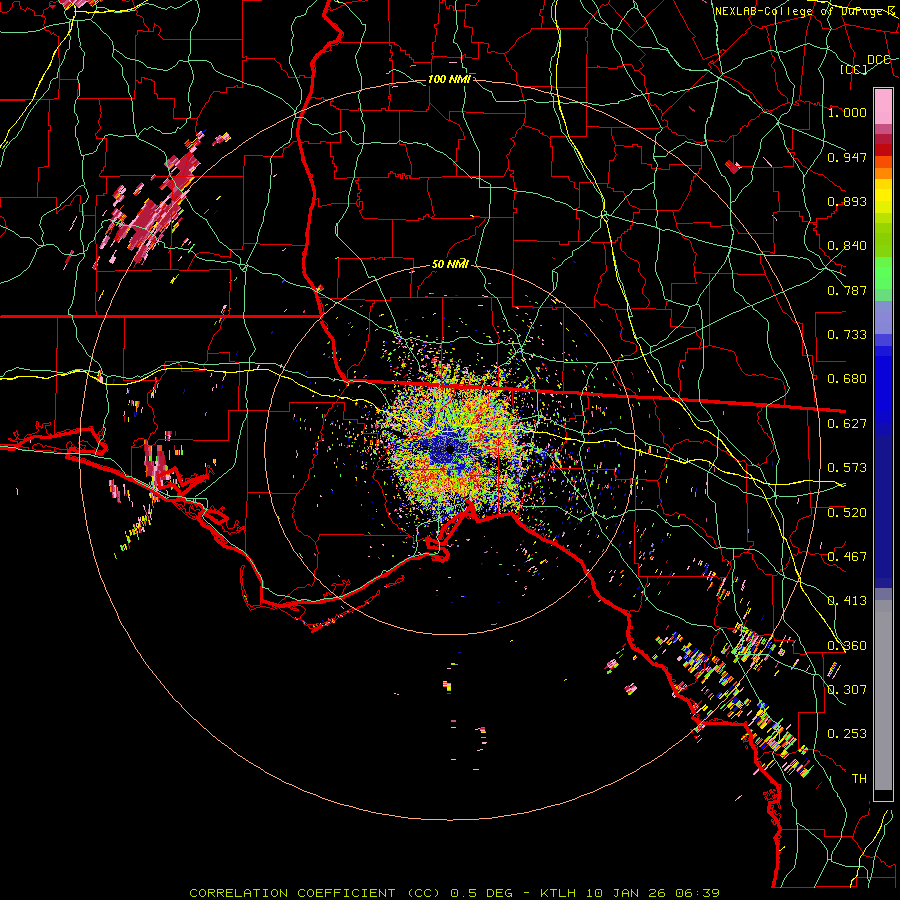Click the 0.307 legend value

[x=847, y=690]
